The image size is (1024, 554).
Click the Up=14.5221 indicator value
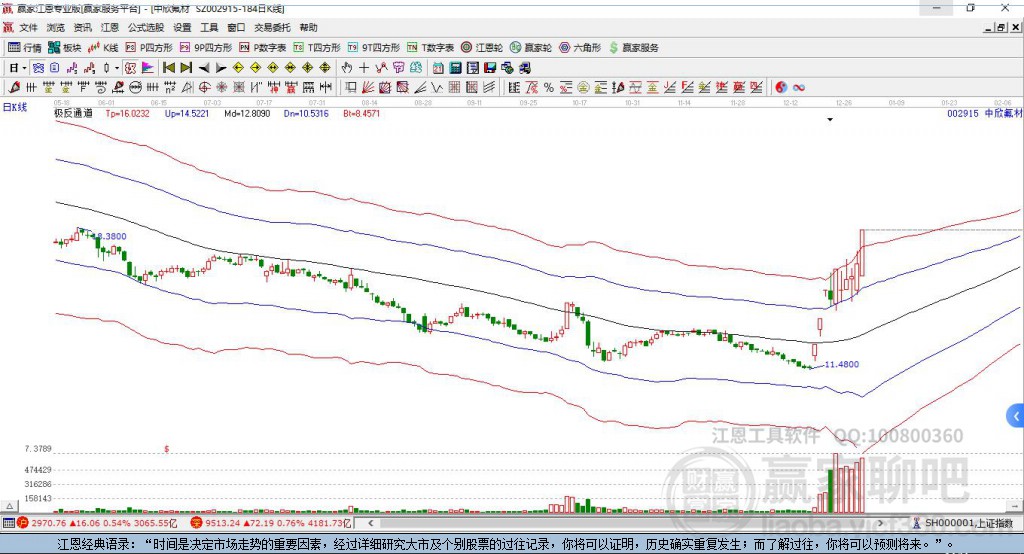(187, 114)
